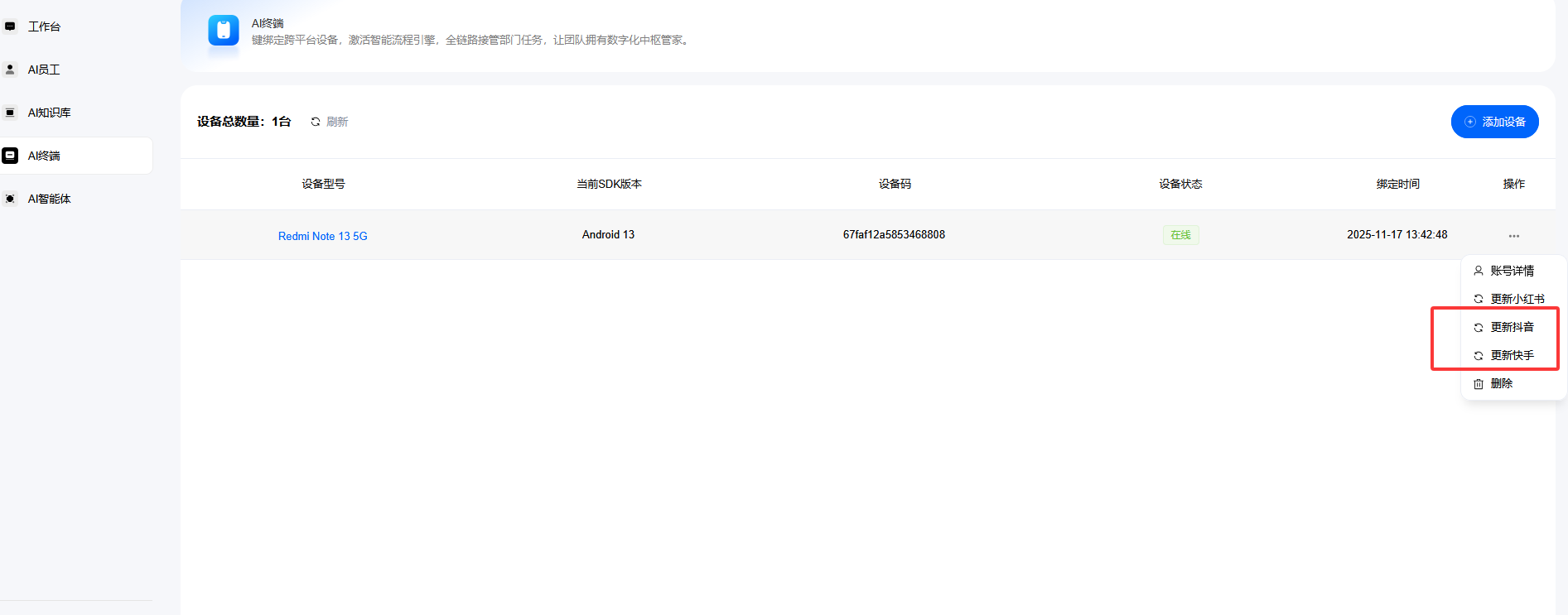Screen dimensions: 1568x615
Task: Select AI终端 in the left sidebar
Action: [44, 156]
